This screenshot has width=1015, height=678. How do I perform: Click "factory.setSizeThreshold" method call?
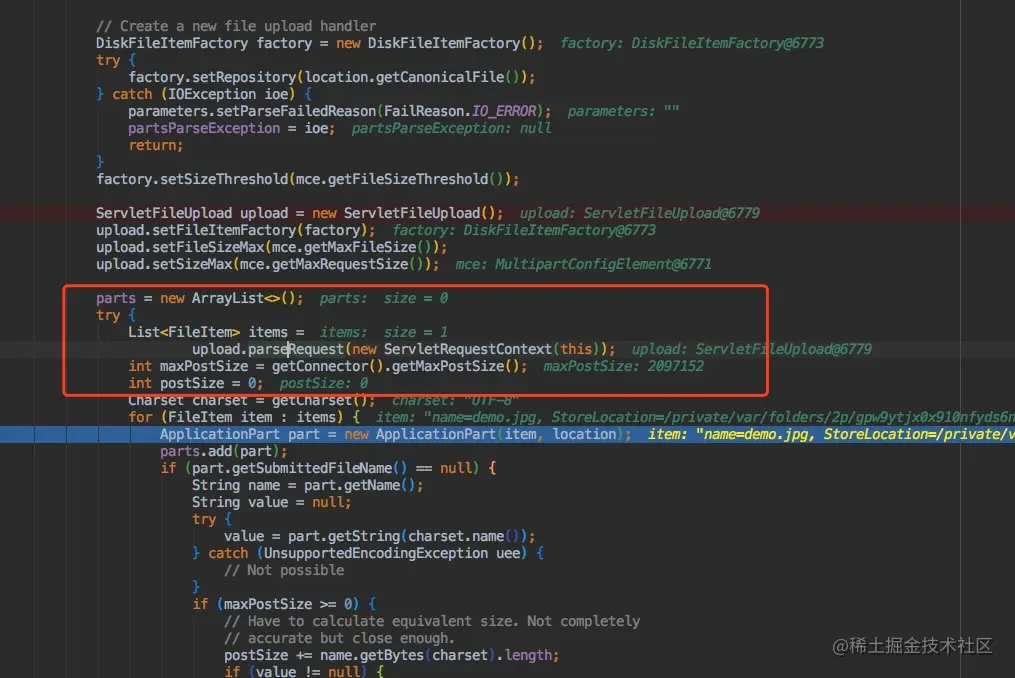[x=192, y=179]
